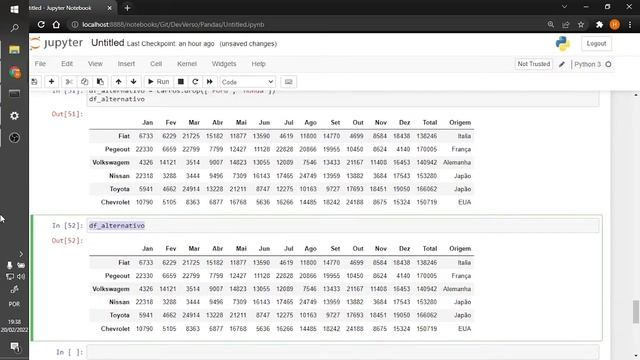Open the command palette keyboard icon
This screenshot has width=640, height=360.
click(x=289, y=82)
